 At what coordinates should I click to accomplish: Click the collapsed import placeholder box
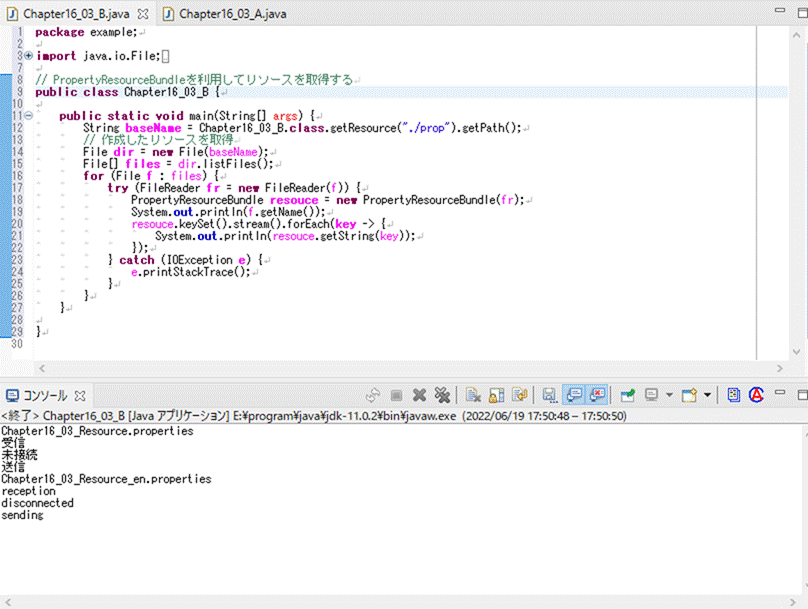[x=165, y=56]
